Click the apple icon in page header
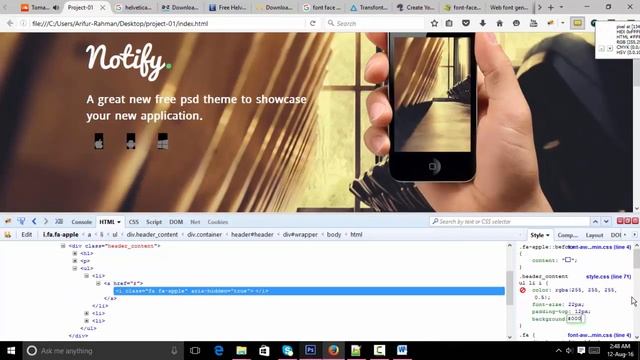The image size is (640, 360). click(x=99, y=141)
